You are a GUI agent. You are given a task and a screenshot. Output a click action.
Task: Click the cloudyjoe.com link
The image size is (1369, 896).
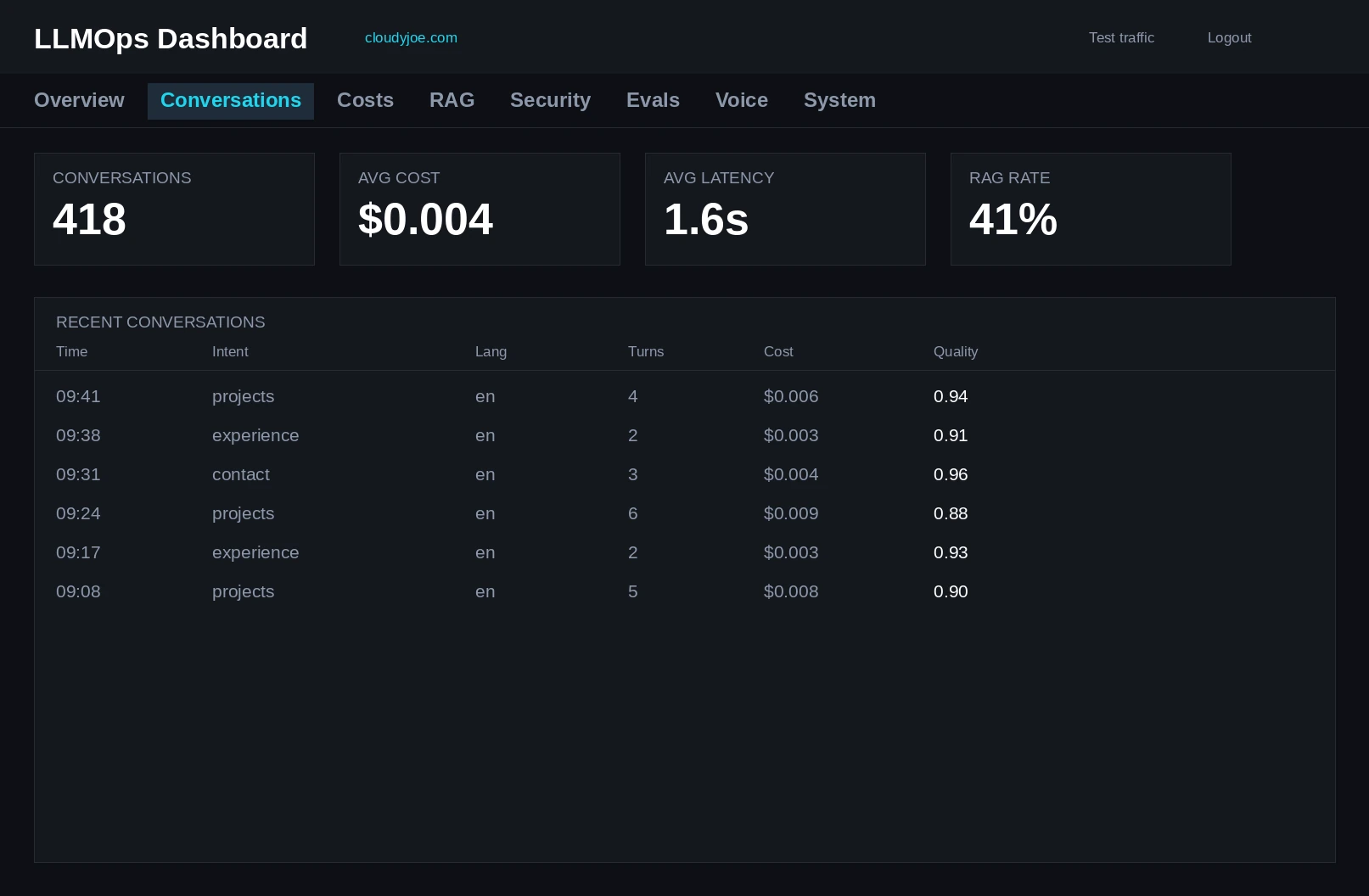(411, 37)
